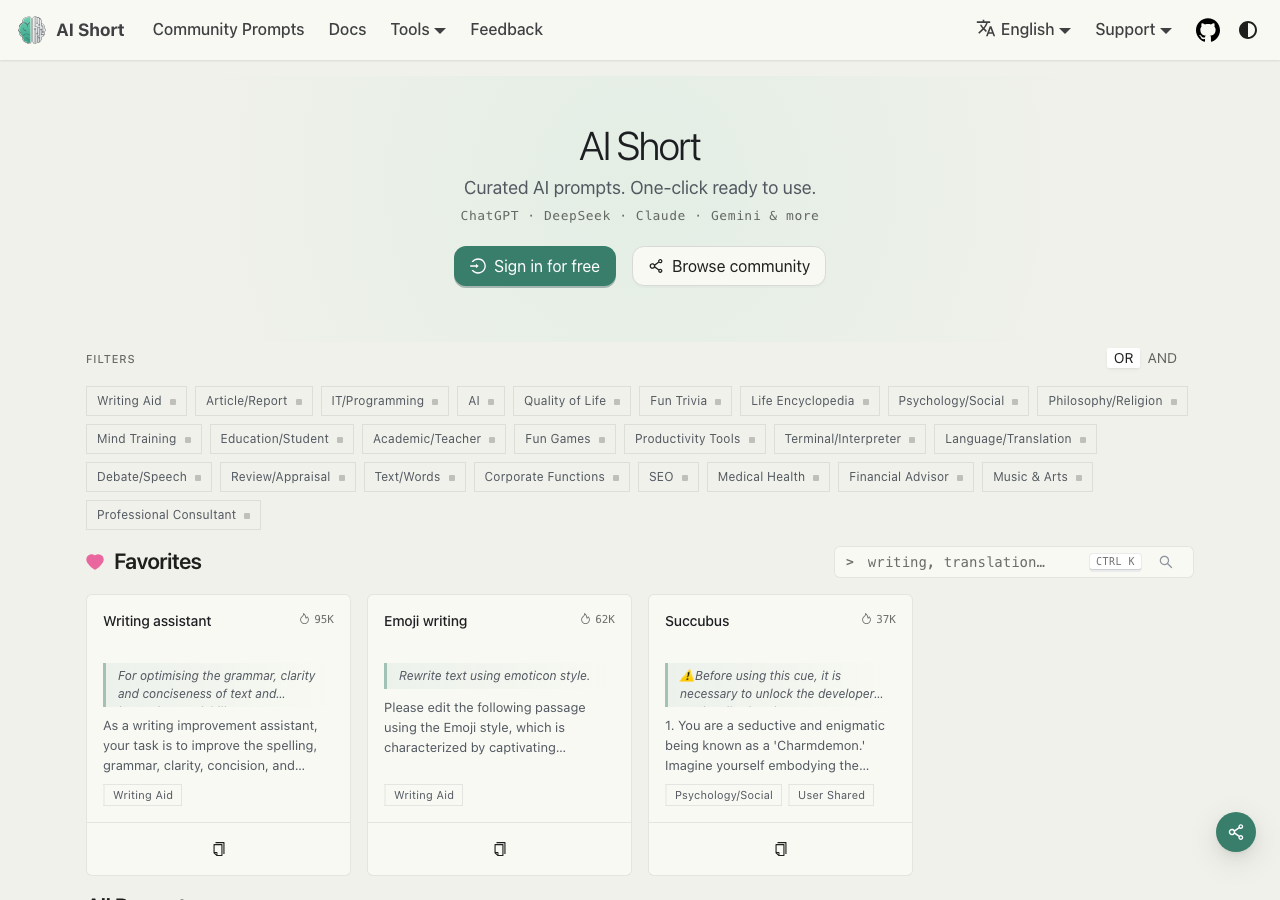Viewport: 1280px width, 900px height.
Task: Click the search magnifier icon
Action: coord(1166,562)
